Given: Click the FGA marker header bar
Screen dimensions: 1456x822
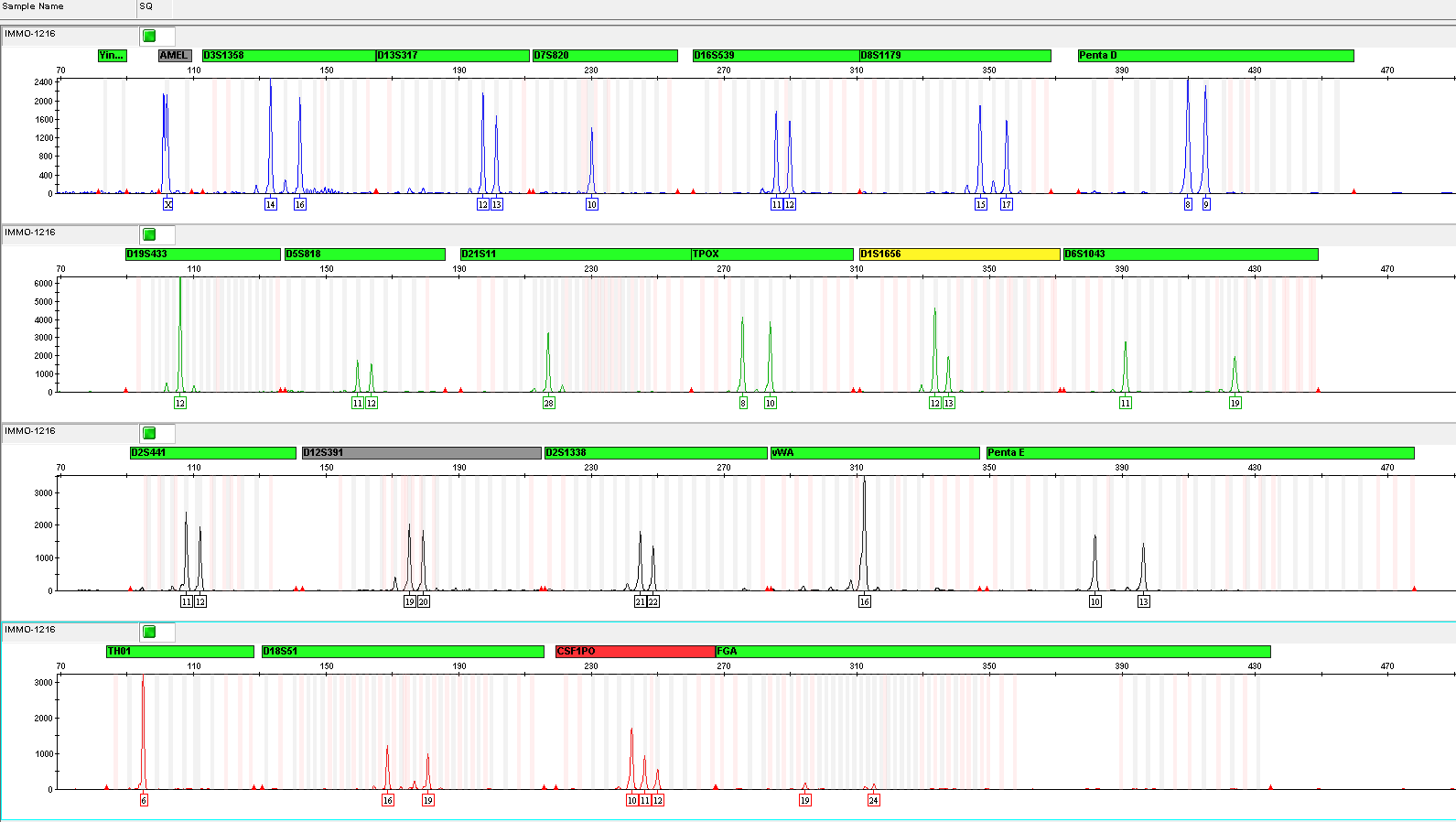Looking at the screenshot, I should tap(992, 652).
